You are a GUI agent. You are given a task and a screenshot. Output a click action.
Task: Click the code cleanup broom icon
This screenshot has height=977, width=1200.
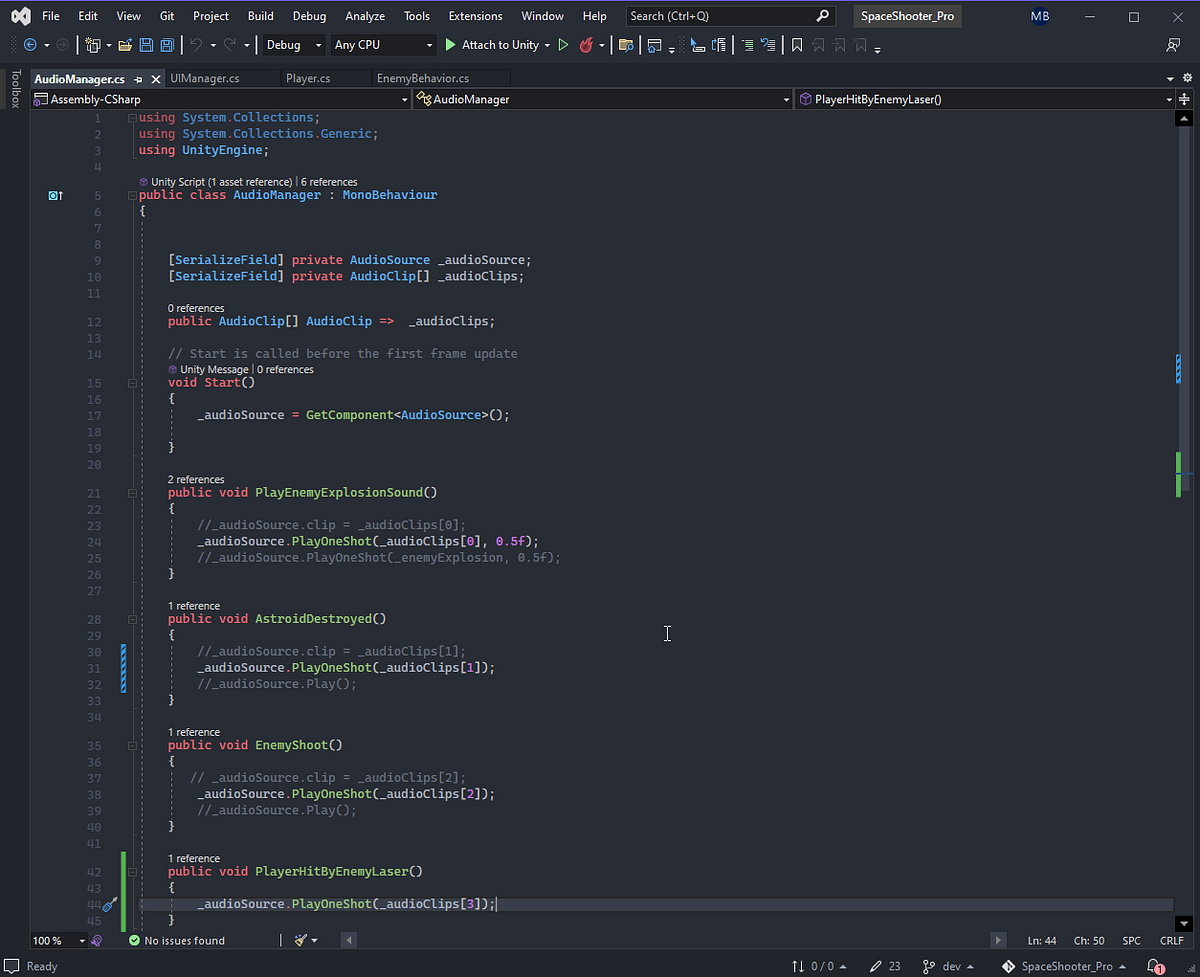300,940
